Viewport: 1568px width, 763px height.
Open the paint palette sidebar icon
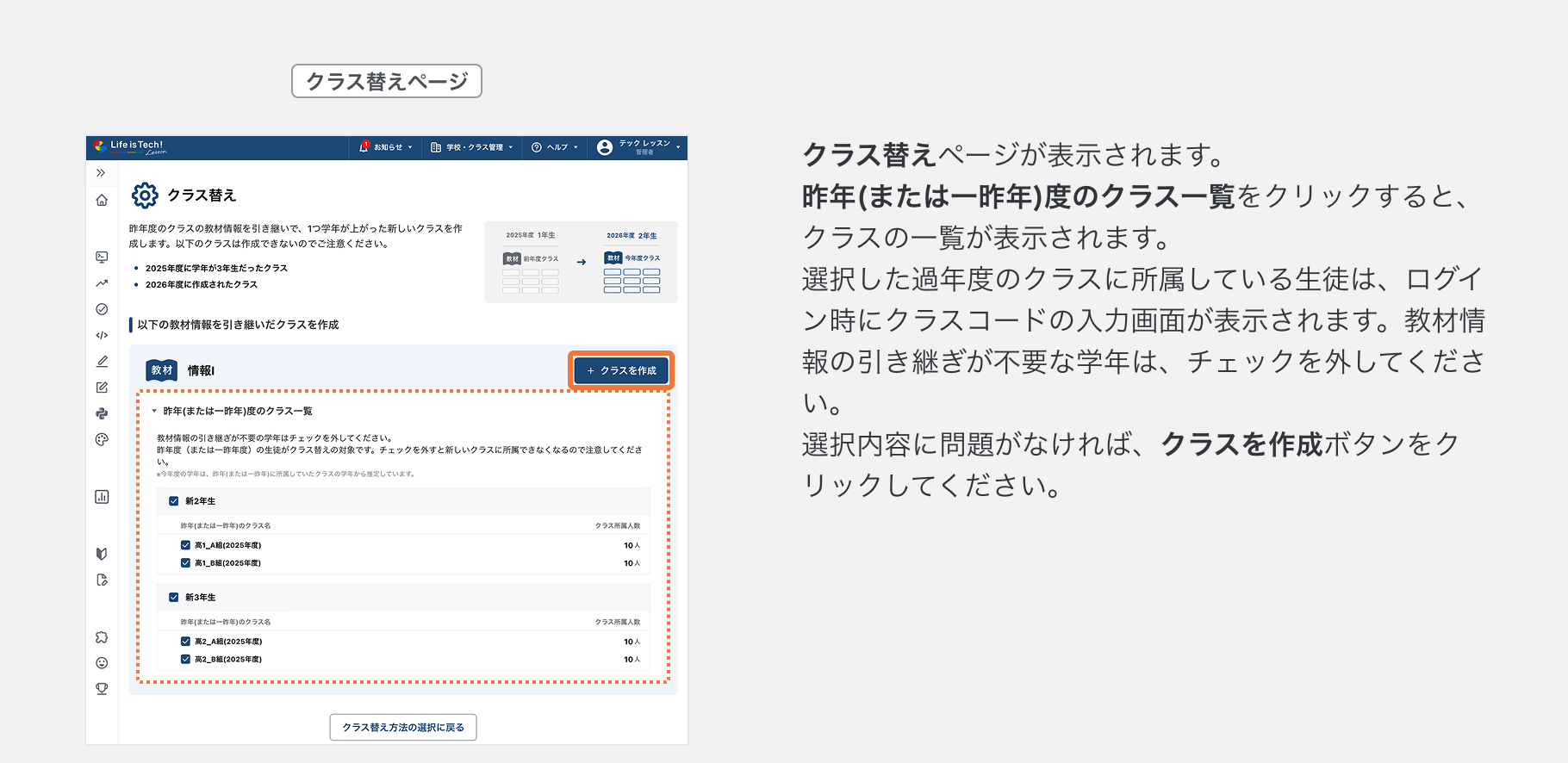pos(102,439)
